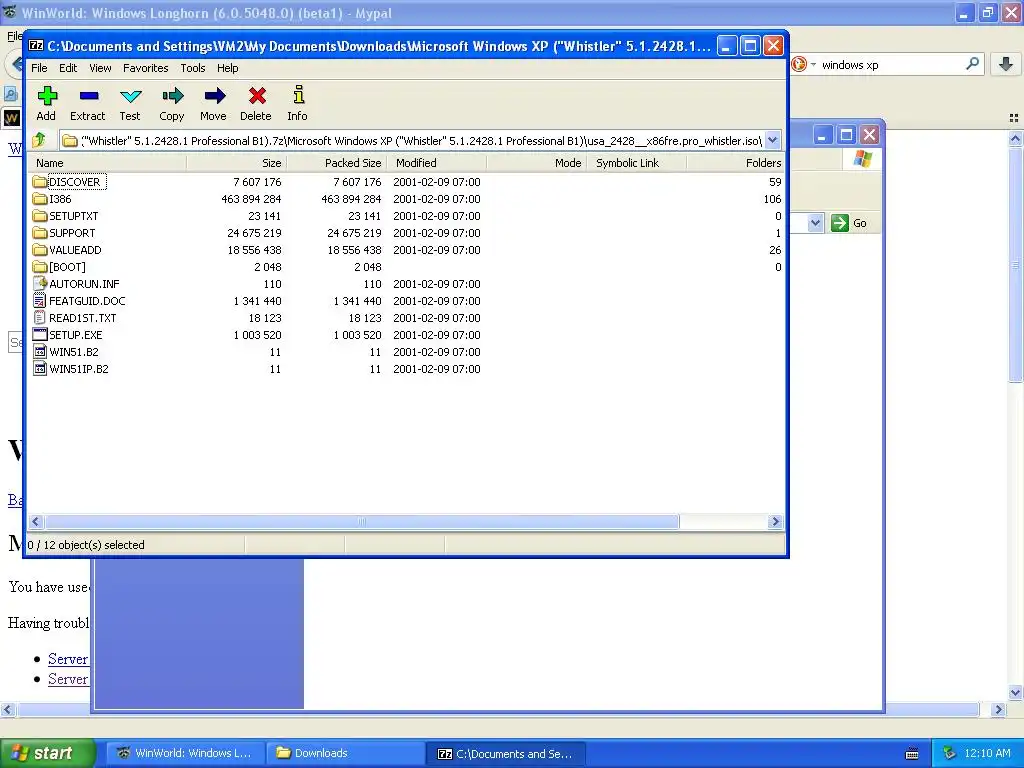Open the File menu in 7-Zip
The width and height of the screenshot is (1024, 768).
click(39, 68)
